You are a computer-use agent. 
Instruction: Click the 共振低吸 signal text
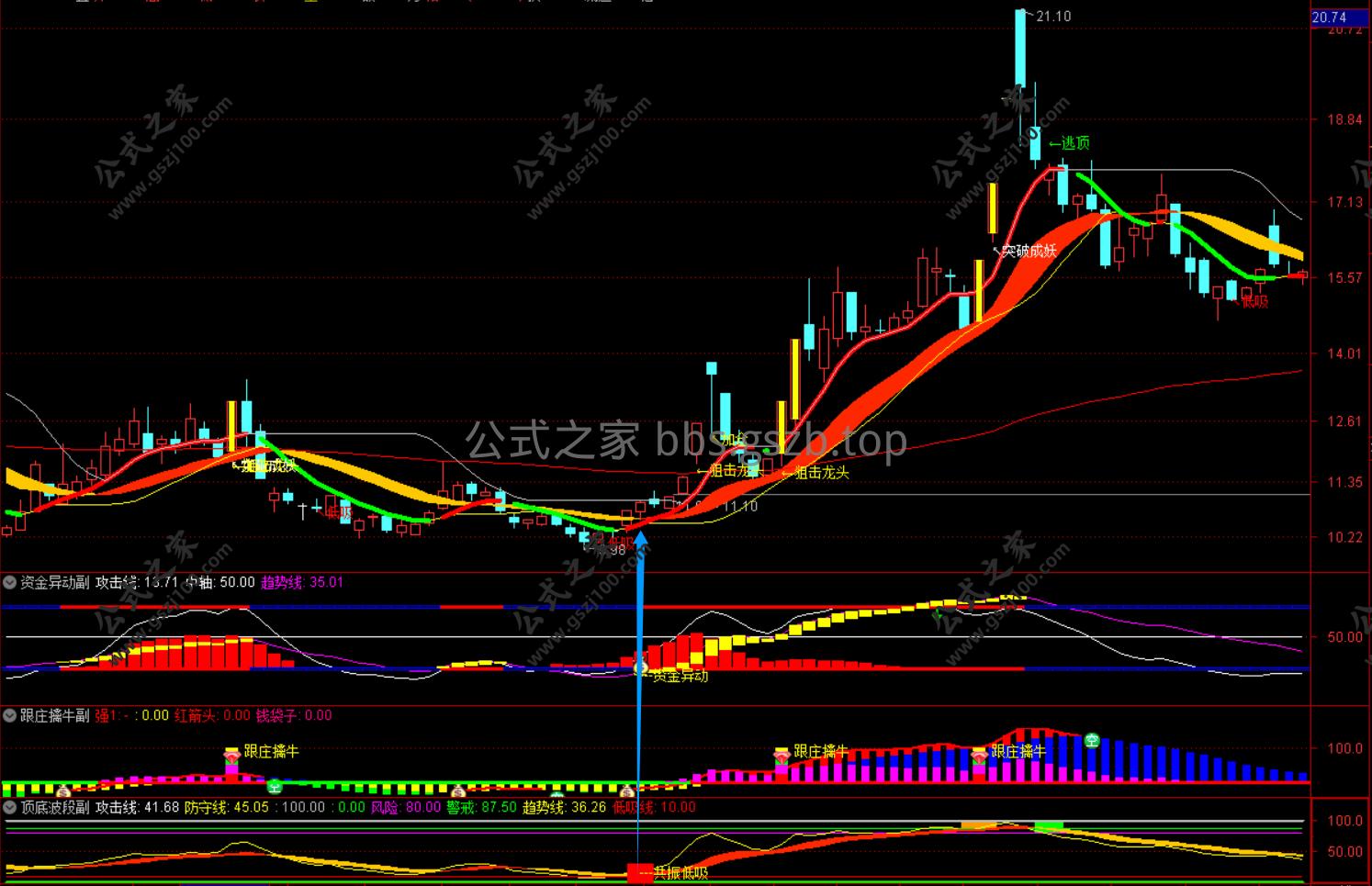[x=680, y=873]
